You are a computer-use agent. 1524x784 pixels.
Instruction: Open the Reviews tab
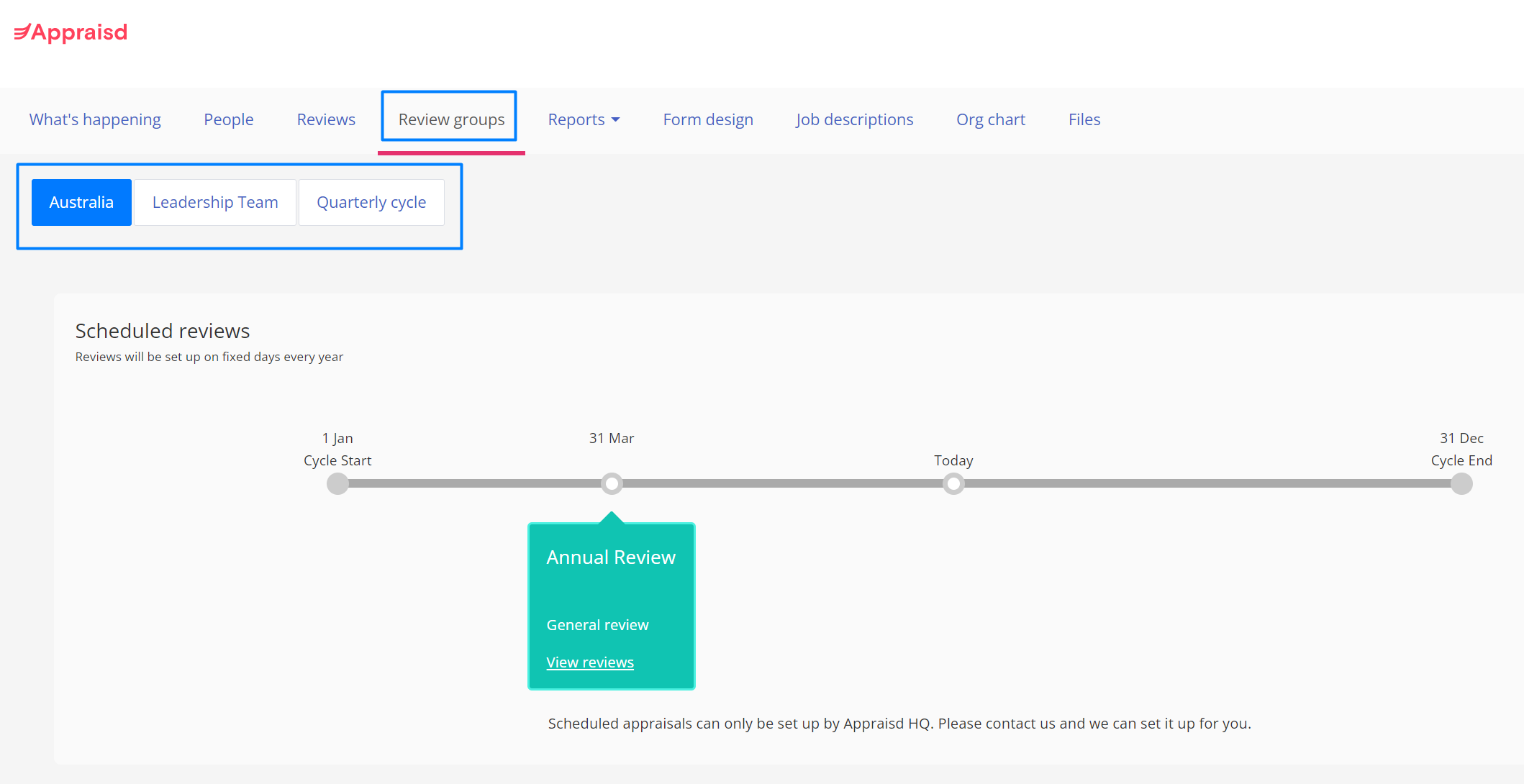(x=326, y=119)
